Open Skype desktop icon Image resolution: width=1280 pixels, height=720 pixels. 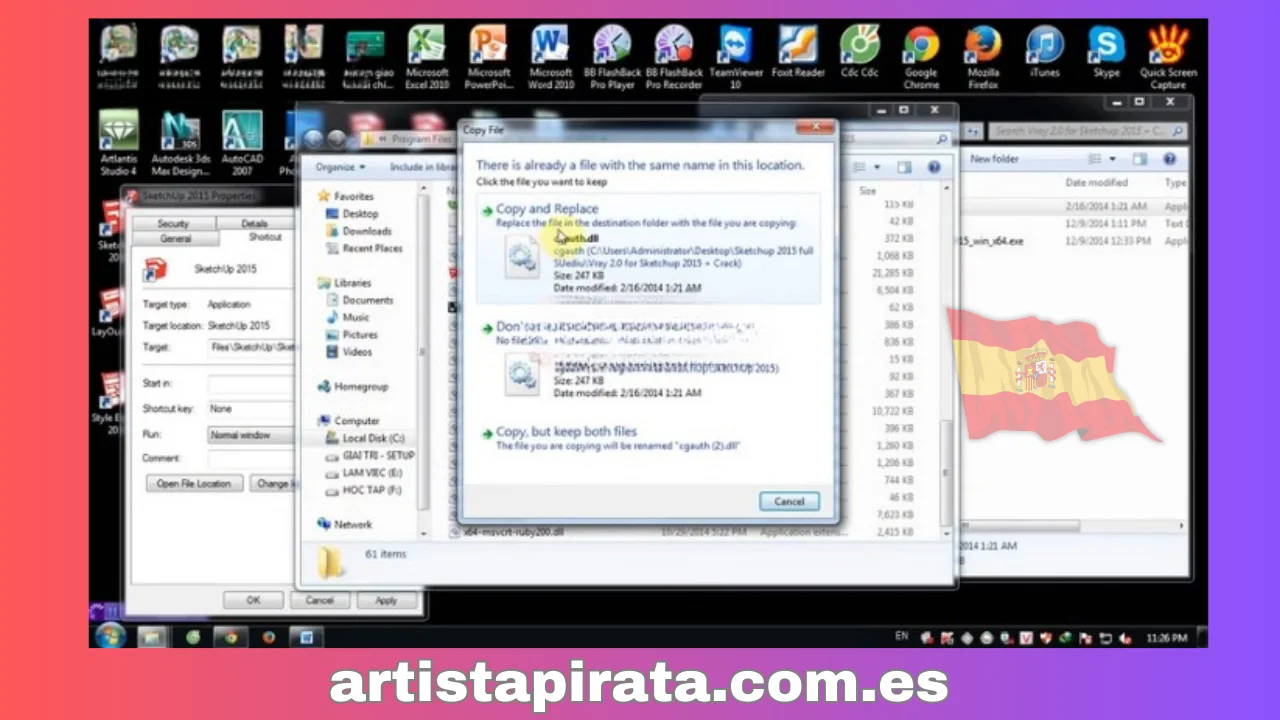1106,52
